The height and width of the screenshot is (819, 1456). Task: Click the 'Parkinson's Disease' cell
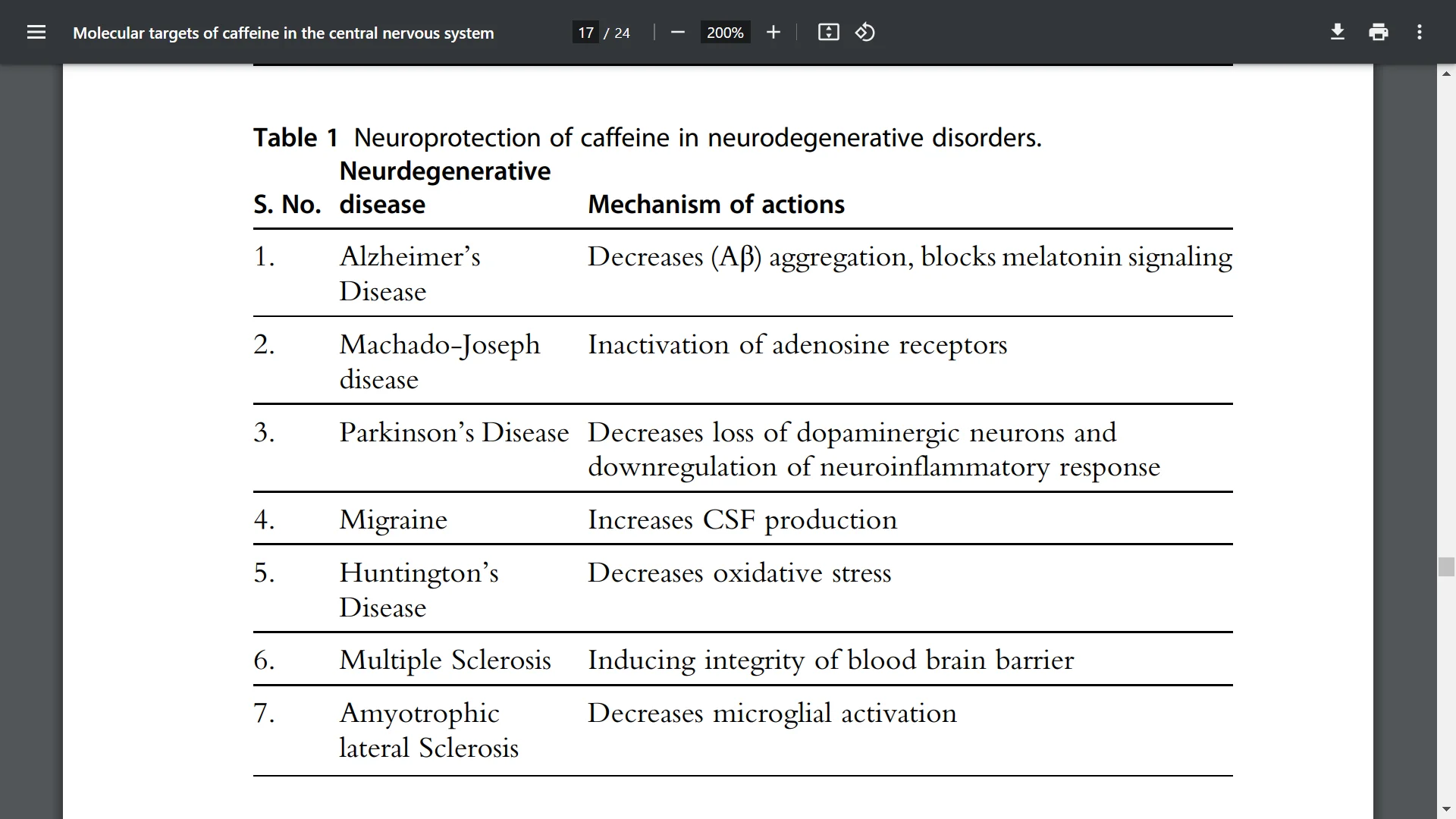pyautogui.click(x=453, y=432)
